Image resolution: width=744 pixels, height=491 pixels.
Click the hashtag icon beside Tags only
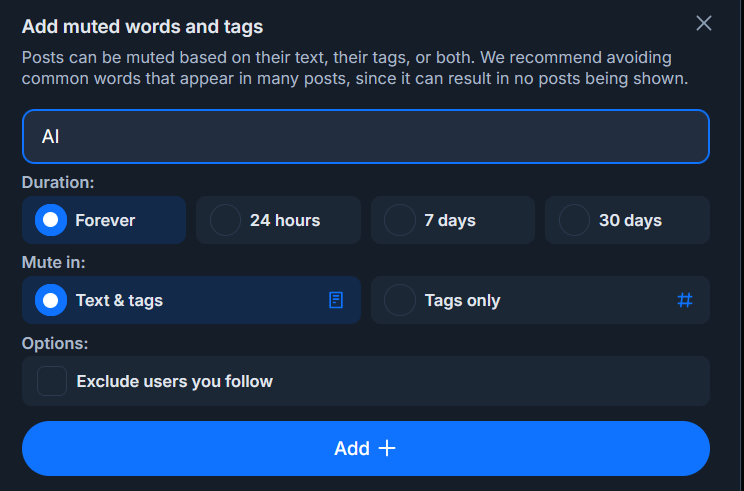click(685, 300)
